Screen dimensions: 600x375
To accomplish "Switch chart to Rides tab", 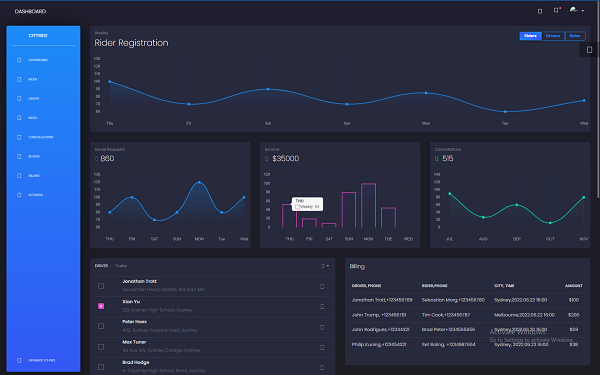I will tap(575, 36).
